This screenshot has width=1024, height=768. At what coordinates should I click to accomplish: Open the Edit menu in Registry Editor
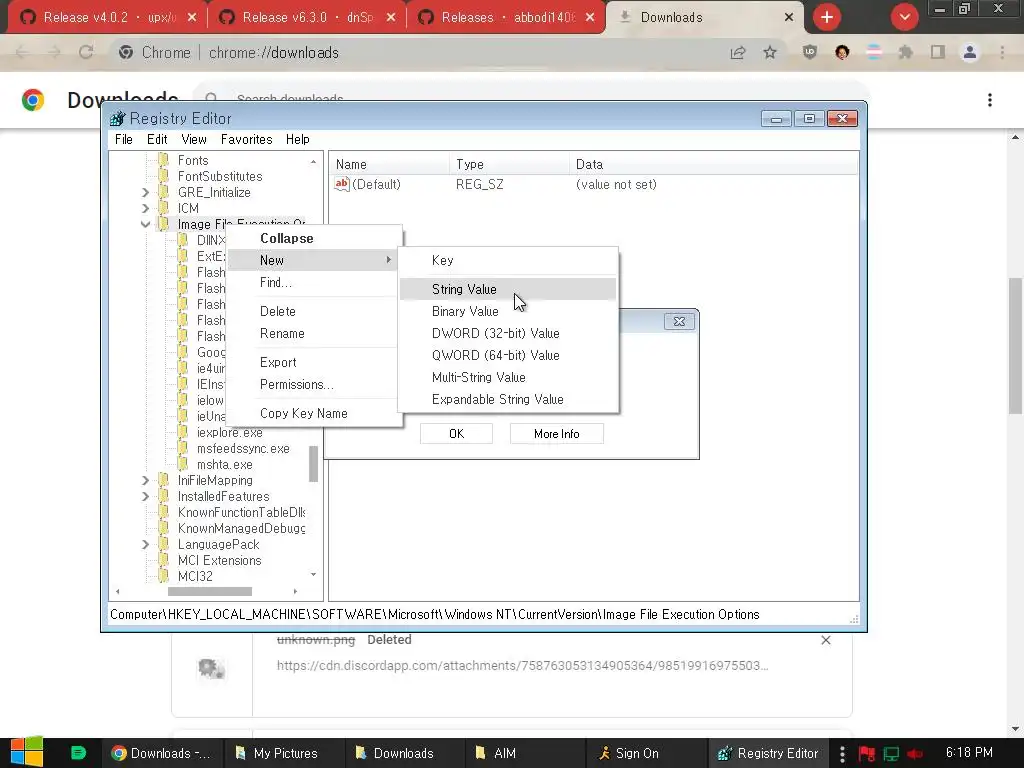157,139
